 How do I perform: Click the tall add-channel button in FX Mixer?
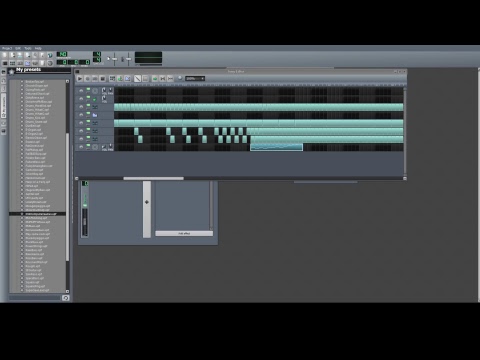coord(147,209)
